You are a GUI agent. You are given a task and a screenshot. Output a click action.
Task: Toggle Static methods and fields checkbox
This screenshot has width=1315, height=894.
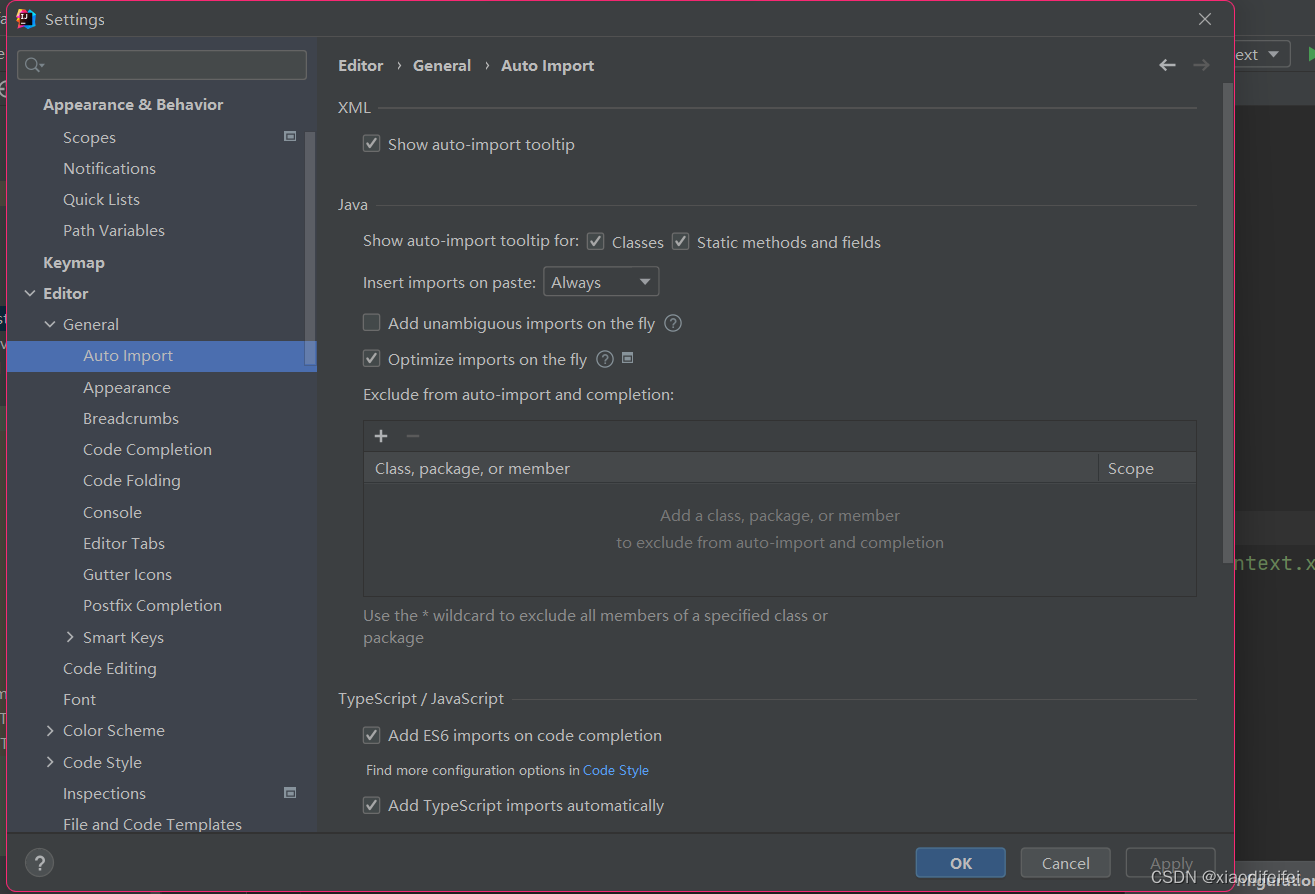point(680,242)
